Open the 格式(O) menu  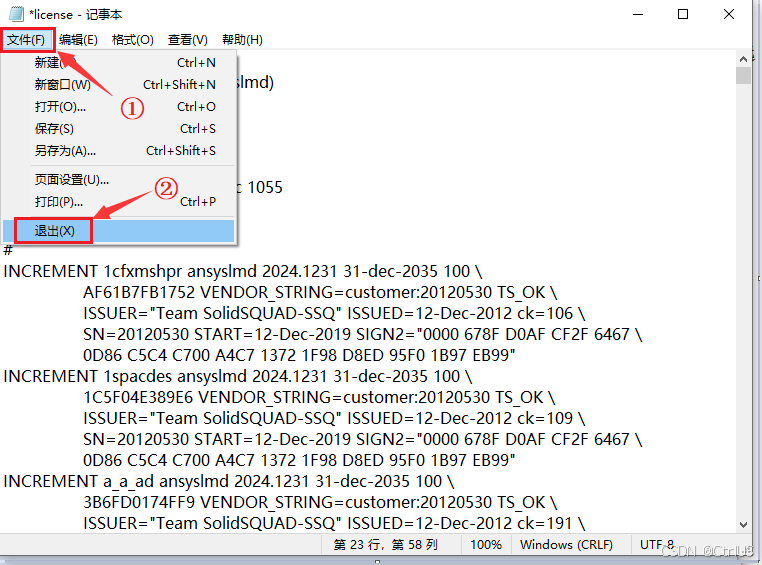[132, 40]
